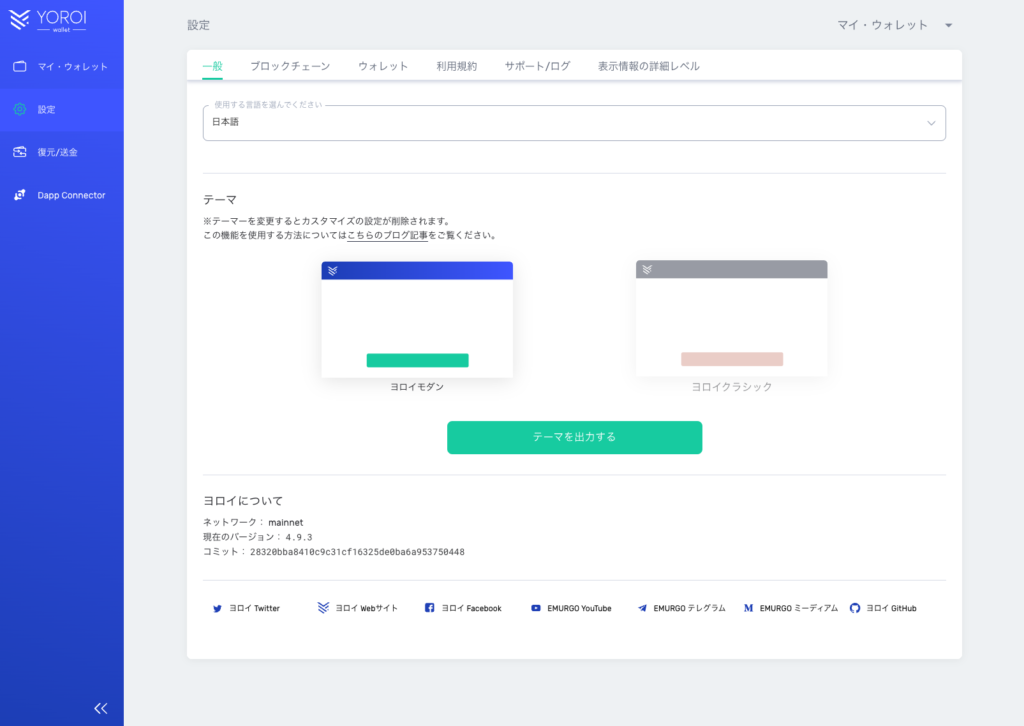Select ヨロイクラシック theme preview
The height and width of the screenshot is (726, 1024).
point(731,320)
